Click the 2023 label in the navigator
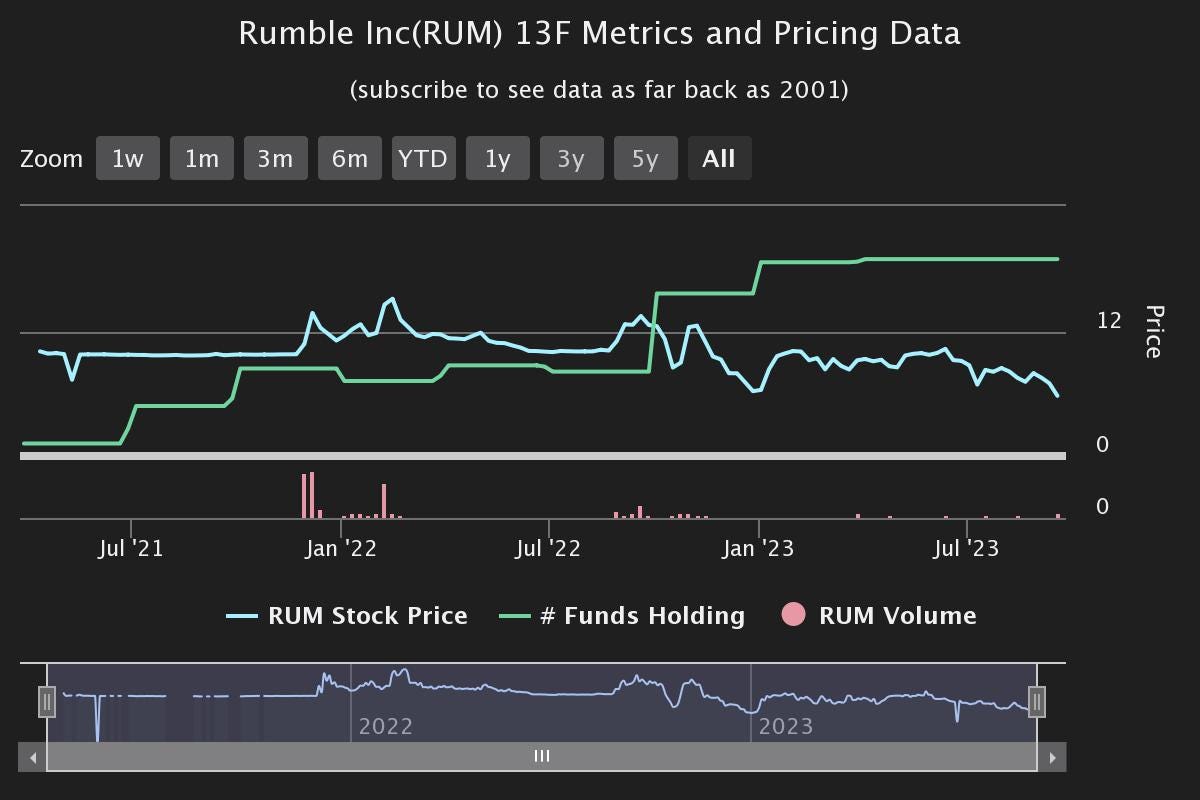The image size is (1200, 800). click(x=786, y=726)
